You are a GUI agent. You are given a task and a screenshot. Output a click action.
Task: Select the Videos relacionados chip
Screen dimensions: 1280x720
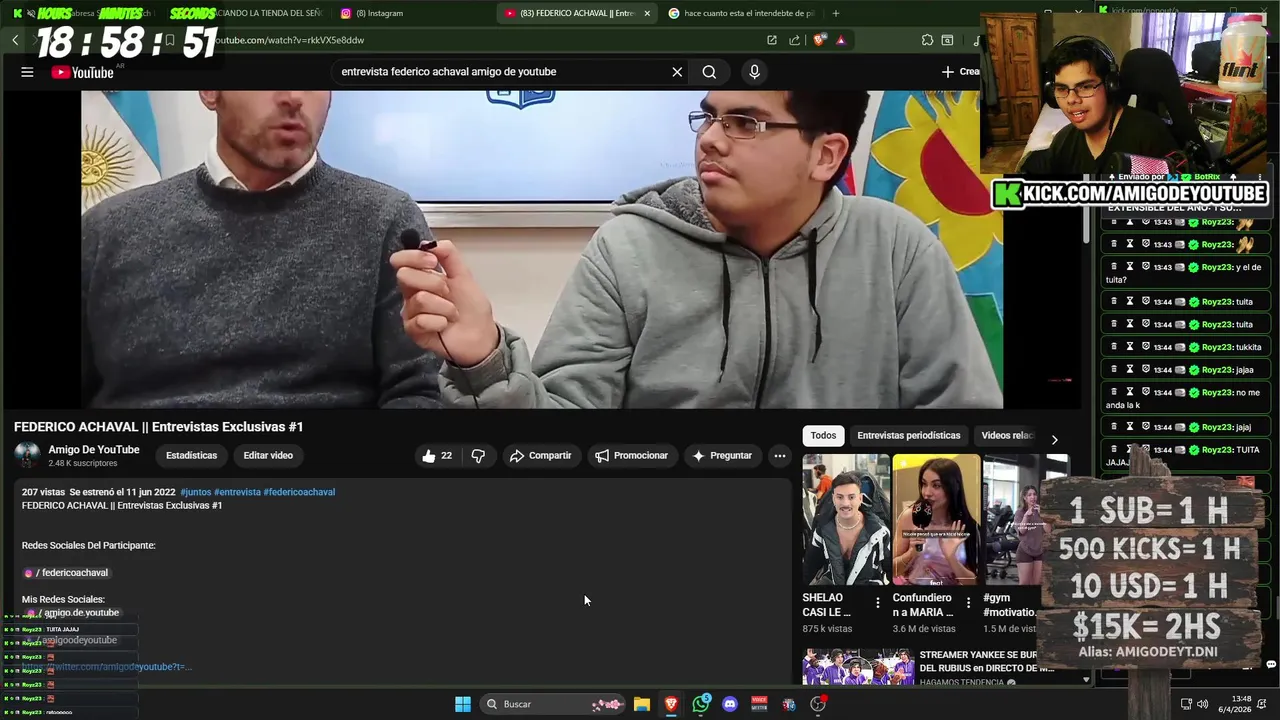coord(1007,436)
